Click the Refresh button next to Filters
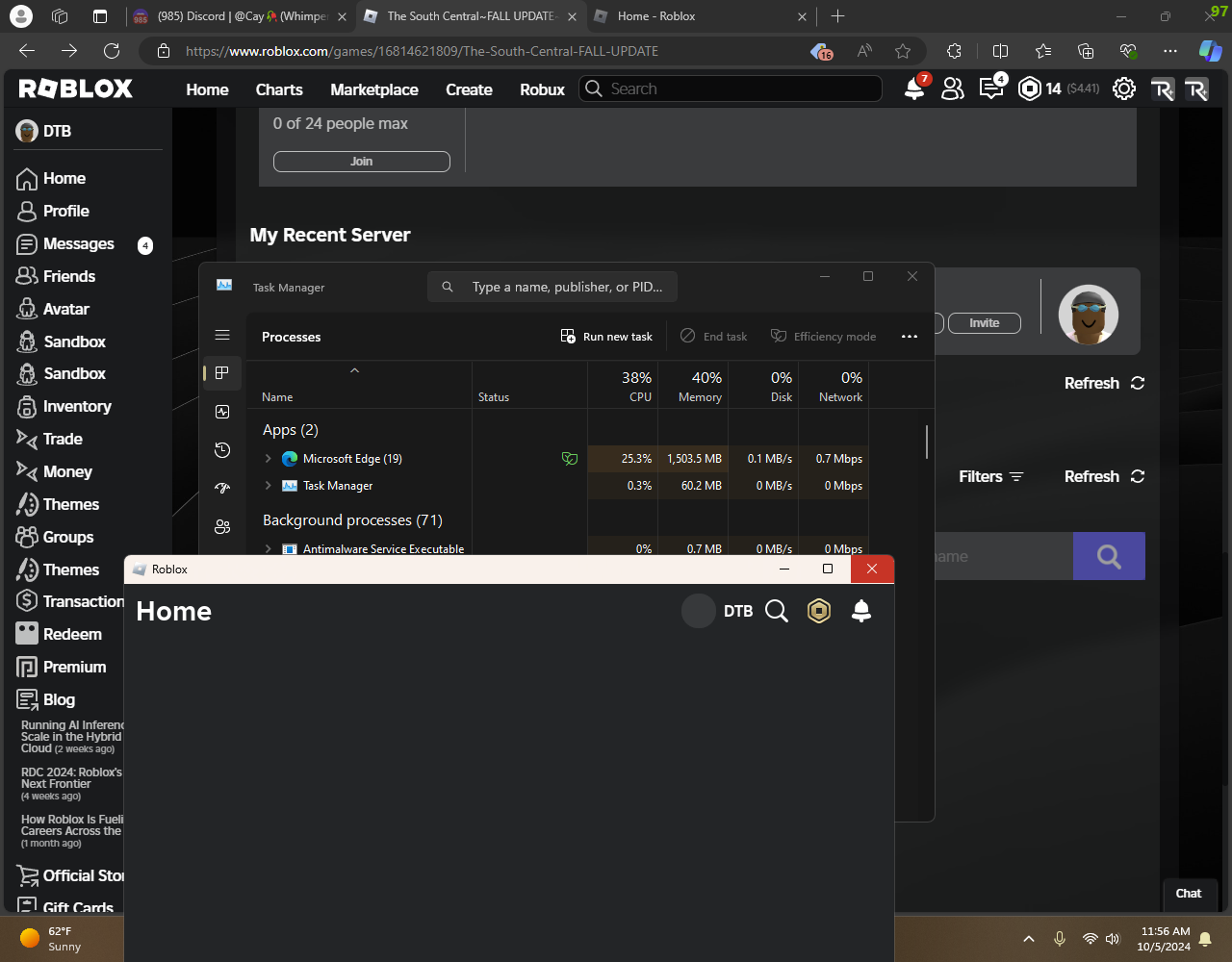Image resolution: width=1232 pixels, height=962 pixels. point(1104,476)
